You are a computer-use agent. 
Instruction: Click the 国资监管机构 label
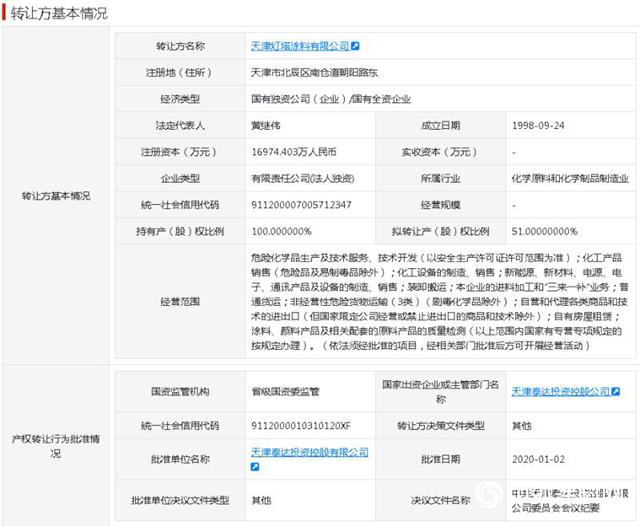pyautogui.click(x=180, y=391)
